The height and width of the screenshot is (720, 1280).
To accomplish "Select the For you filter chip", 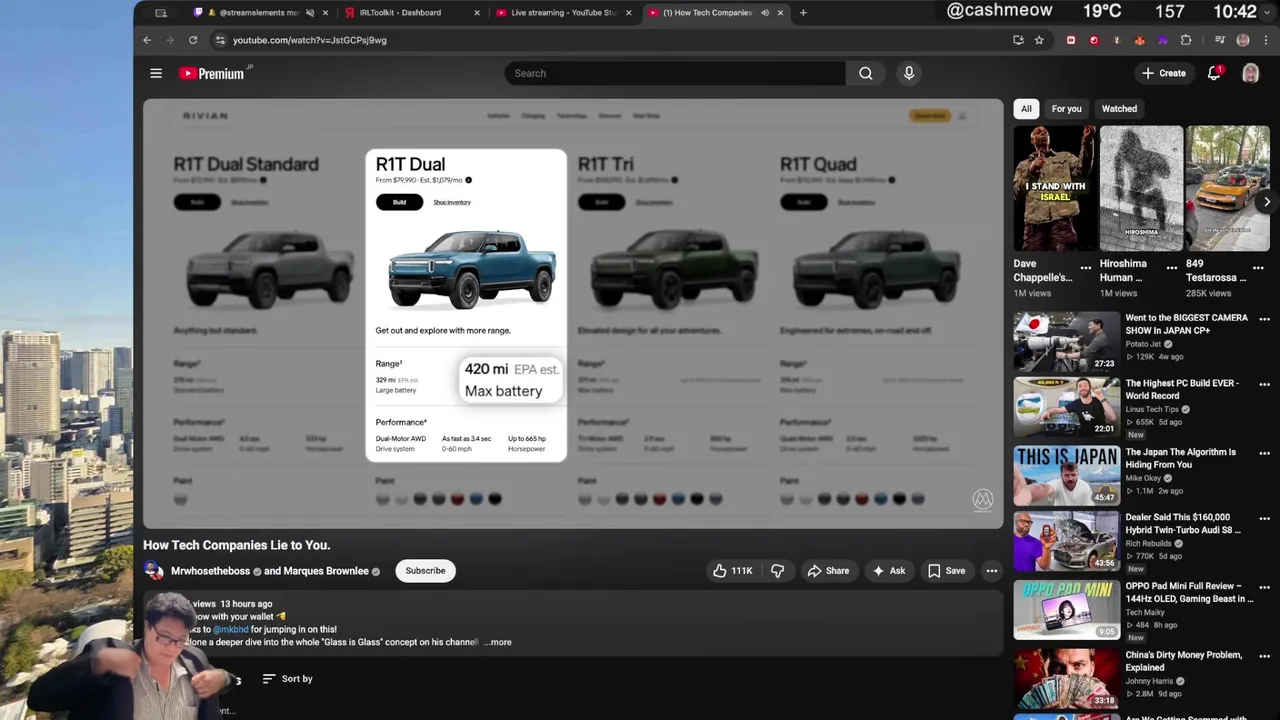I will pos(1066,108).
